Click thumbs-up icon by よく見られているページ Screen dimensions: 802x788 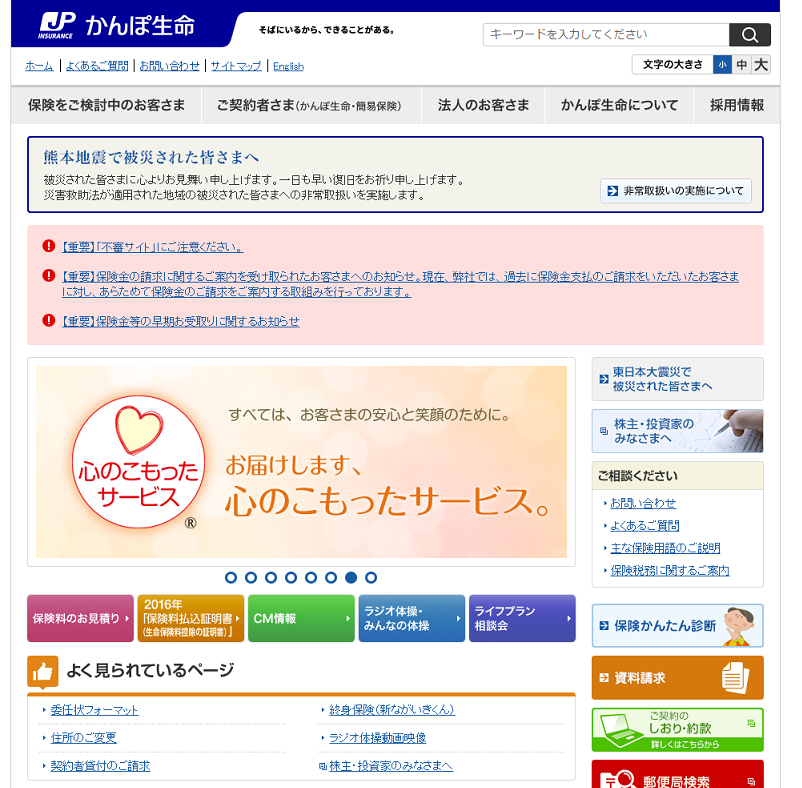pyautogui.click(x=42, y=671)
